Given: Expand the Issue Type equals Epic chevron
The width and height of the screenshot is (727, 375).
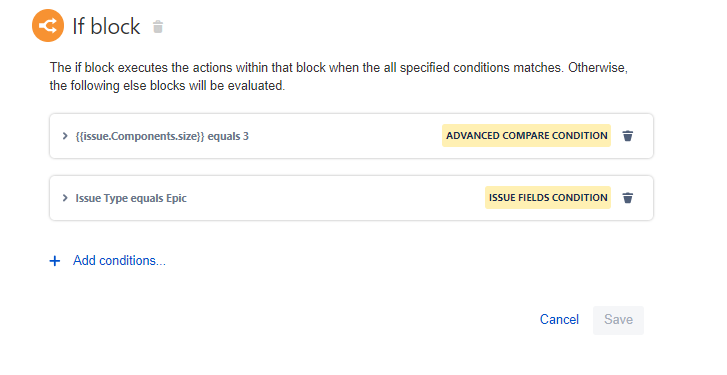Looking at the screenshot, I should click(65, 198).
